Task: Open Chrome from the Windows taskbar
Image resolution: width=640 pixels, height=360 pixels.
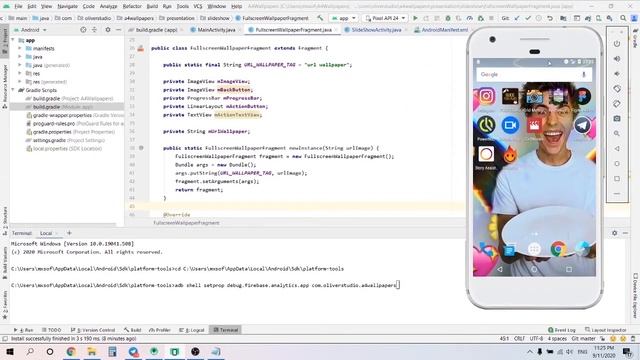Action: 71,351
